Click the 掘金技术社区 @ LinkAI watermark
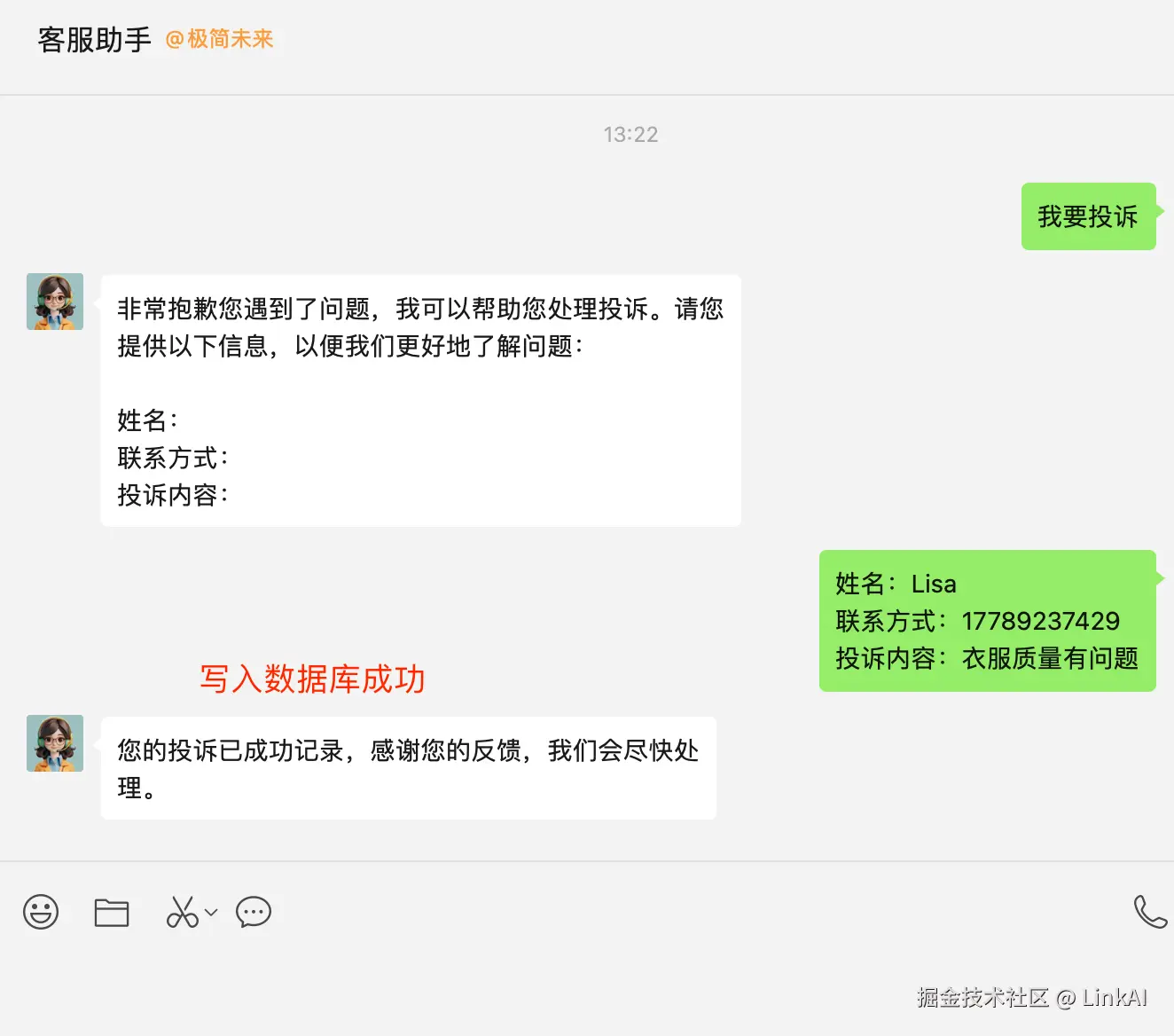Screen dimensions: 1174x1036 pos(1030,997)
